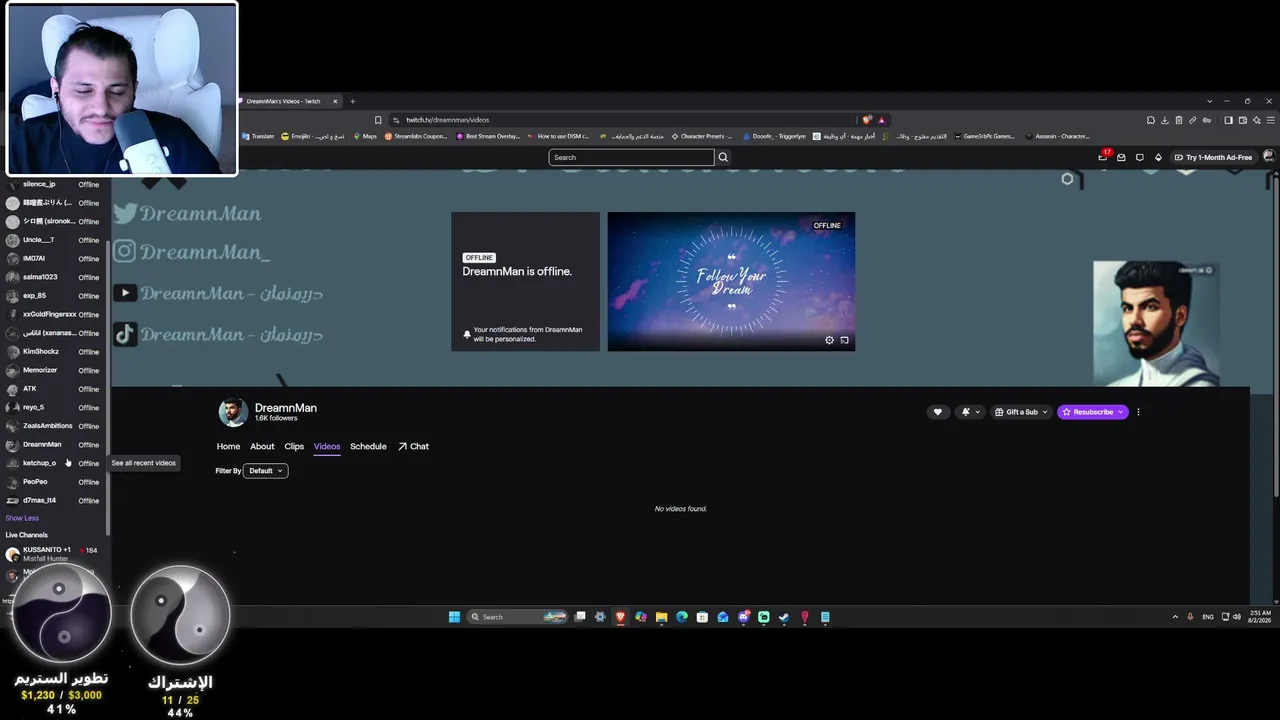The height and width of the screenshot is (720, 1280).
Task: Open the Filter By Default dropdown
Action: pyautogui.click(x=266, y=471)
